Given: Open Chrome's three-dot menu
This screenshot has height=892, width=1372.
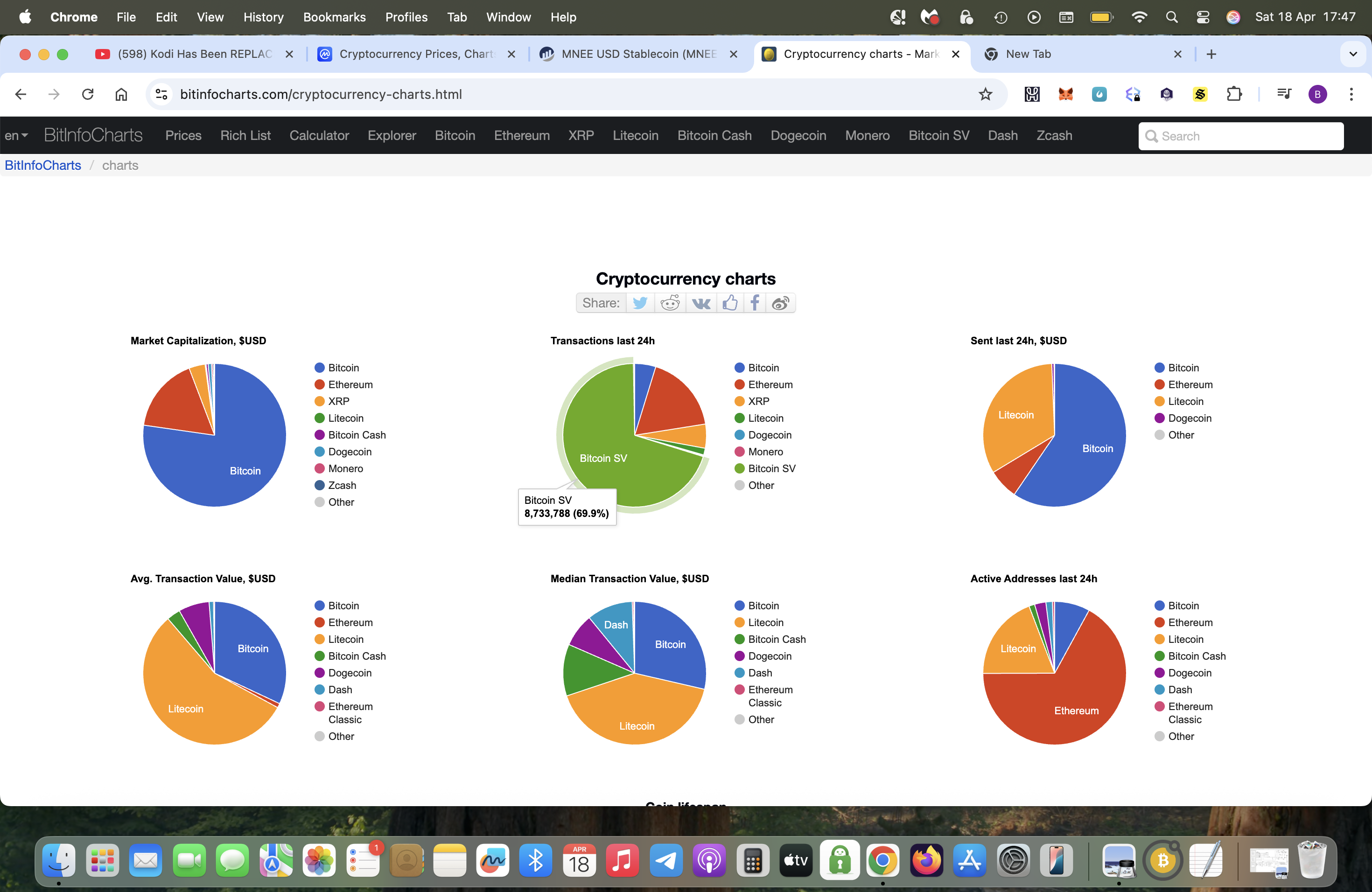Looking at the screenshot, I should point(1351,94).
